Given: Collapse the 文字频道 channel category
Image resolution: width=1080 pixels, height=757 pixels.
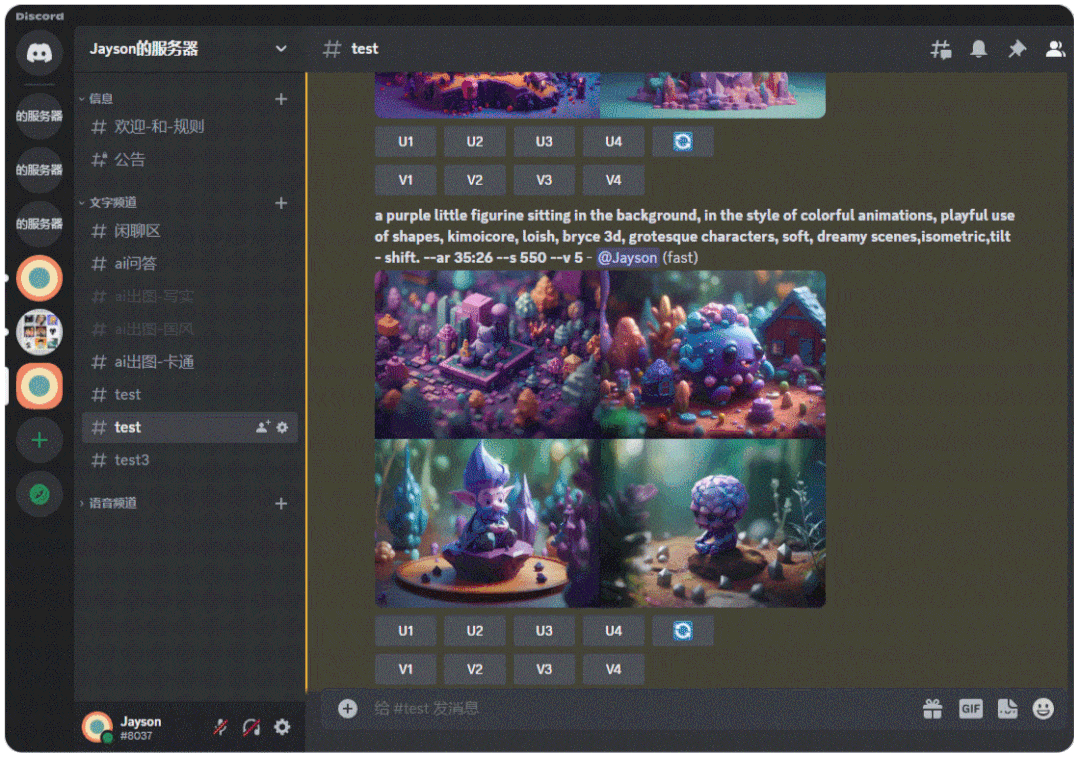Looking at the screenshot, I should click(112, 203).
